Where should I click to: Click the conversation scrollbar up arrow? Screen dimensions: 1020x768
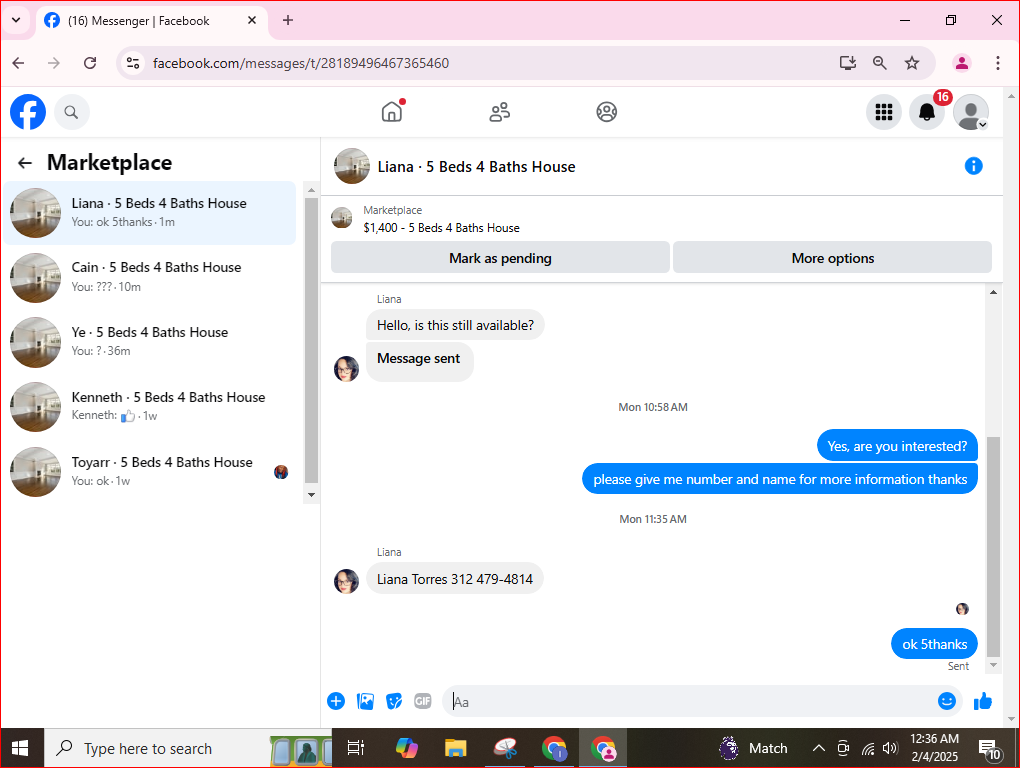[x=993, y=292]
